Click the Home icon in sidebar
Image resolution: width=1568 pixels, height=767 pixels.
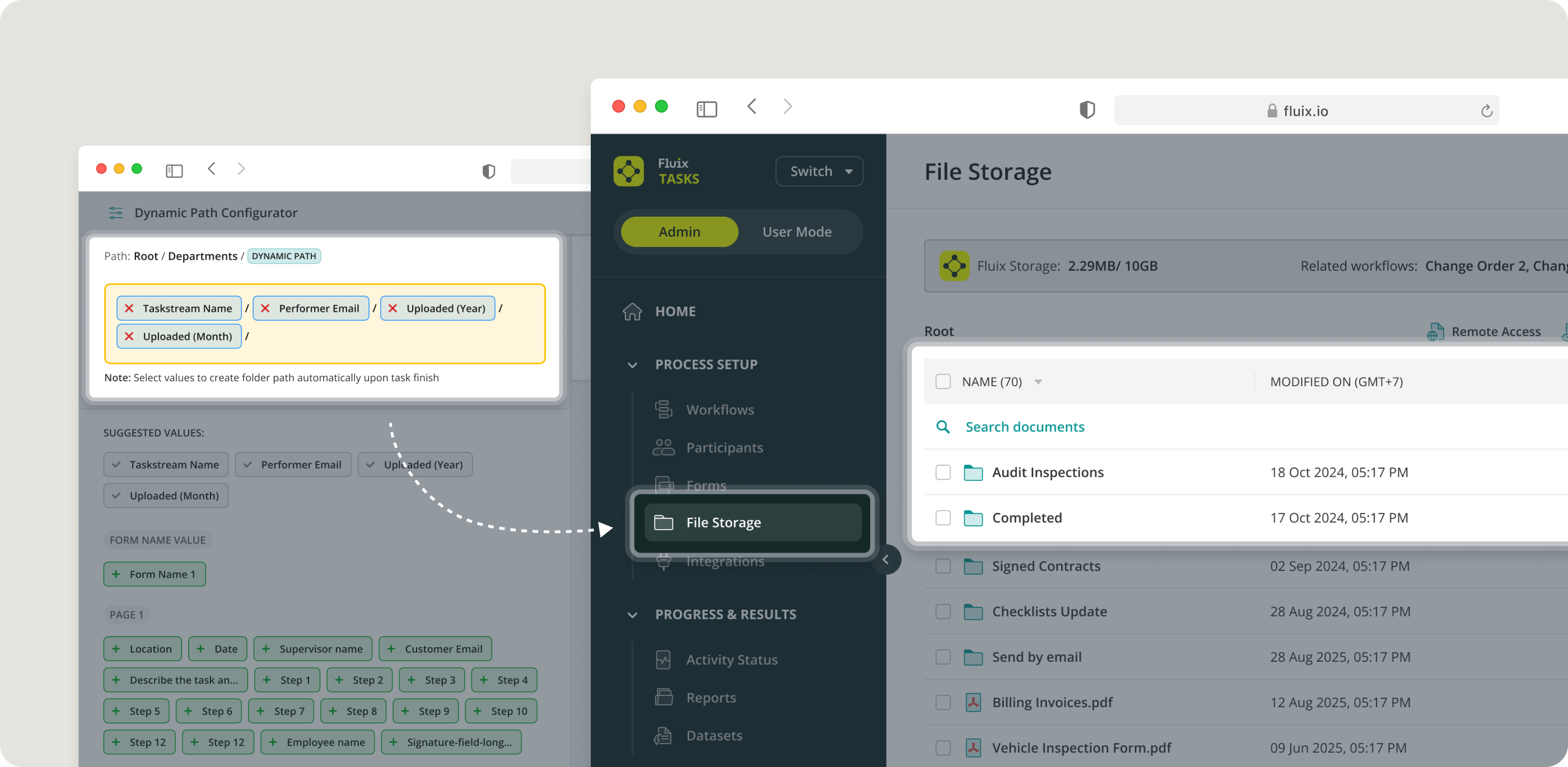pos(632,311)
